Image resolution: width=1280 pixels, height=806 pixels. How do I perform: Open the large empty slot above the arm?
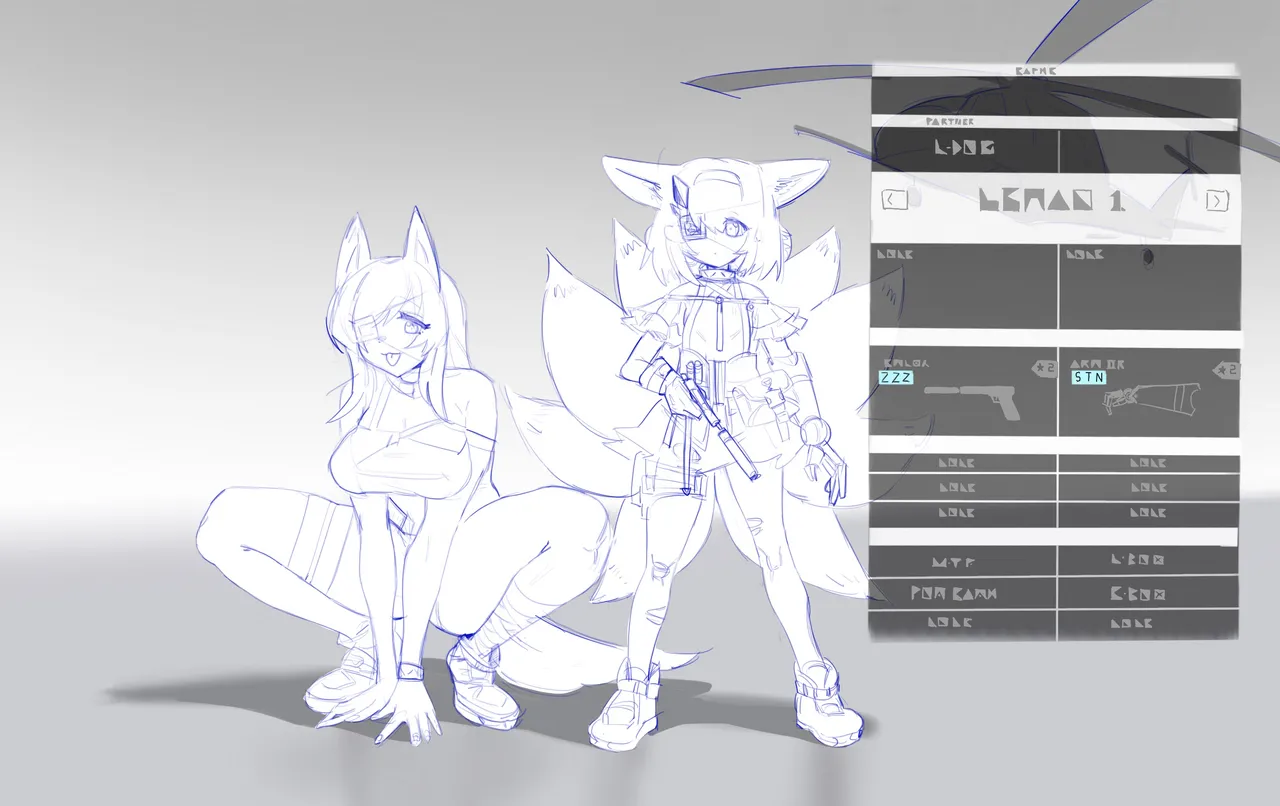point(1149,286)
